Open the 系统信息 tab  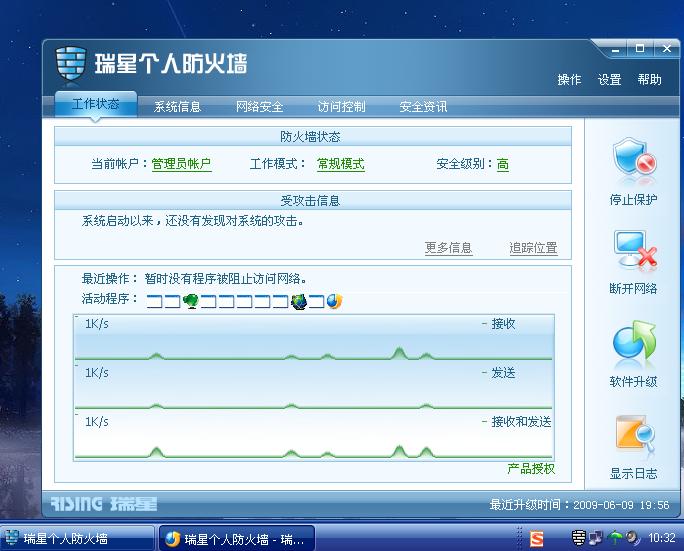click(x=177, y=107)
